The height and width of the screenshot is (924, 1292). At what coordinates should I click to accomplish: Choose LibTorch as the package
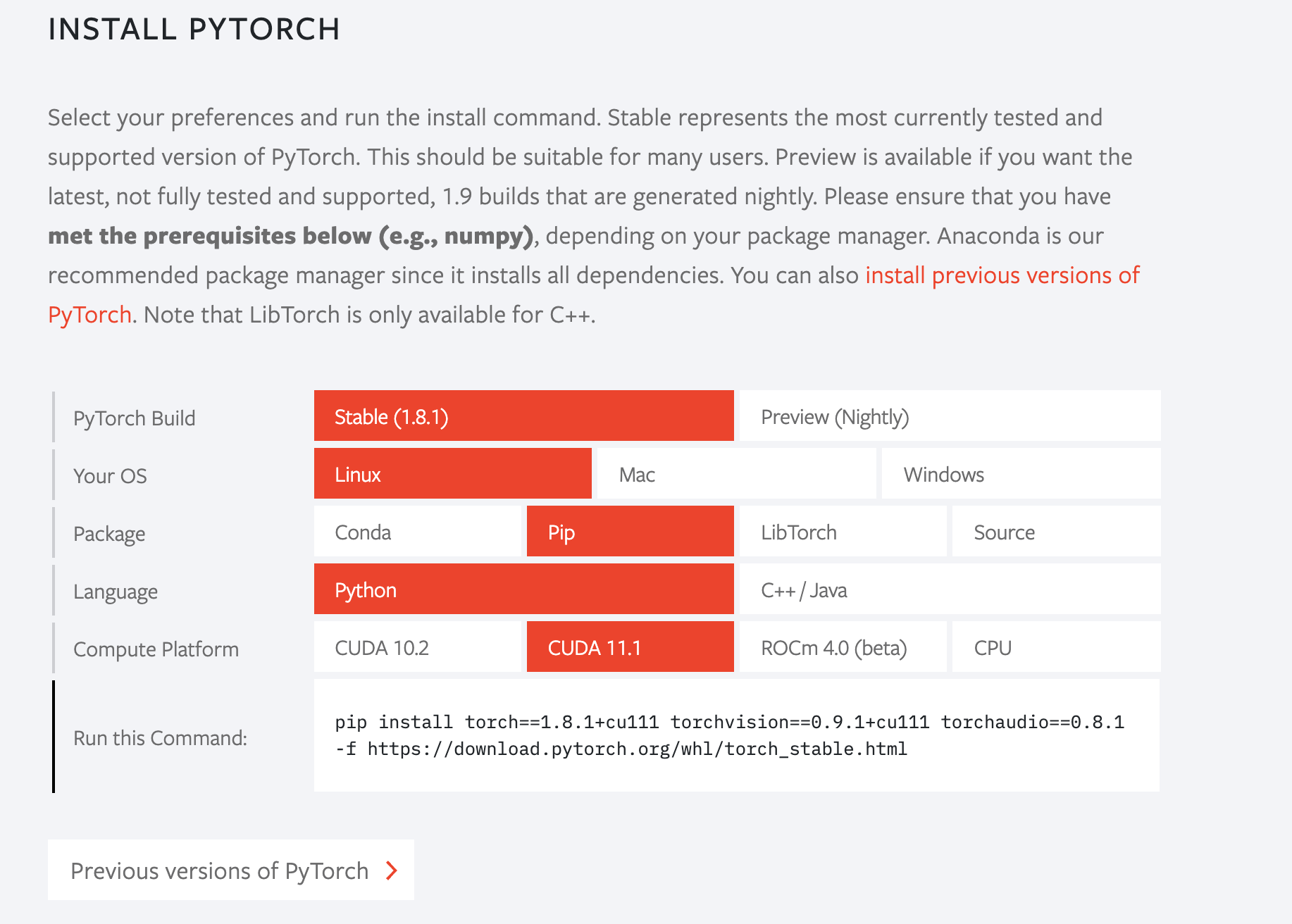[843, 532]
